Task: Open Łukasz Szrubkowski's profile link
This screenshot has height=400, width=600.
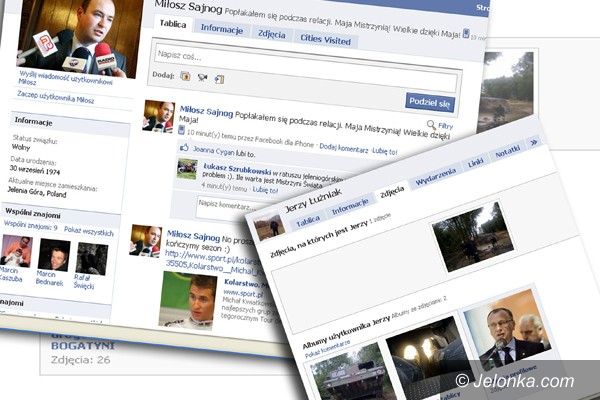Action: pos(237,168)
